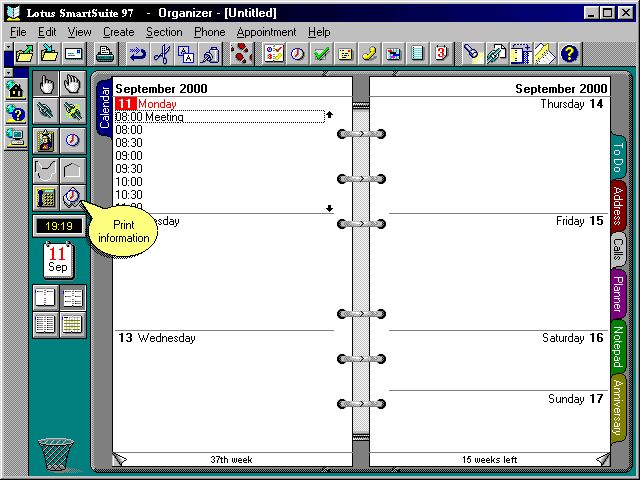Screen dimensions: 640x480
Task: Open the small dropdown above Internet icons
Action: click(x=9, y=73)
